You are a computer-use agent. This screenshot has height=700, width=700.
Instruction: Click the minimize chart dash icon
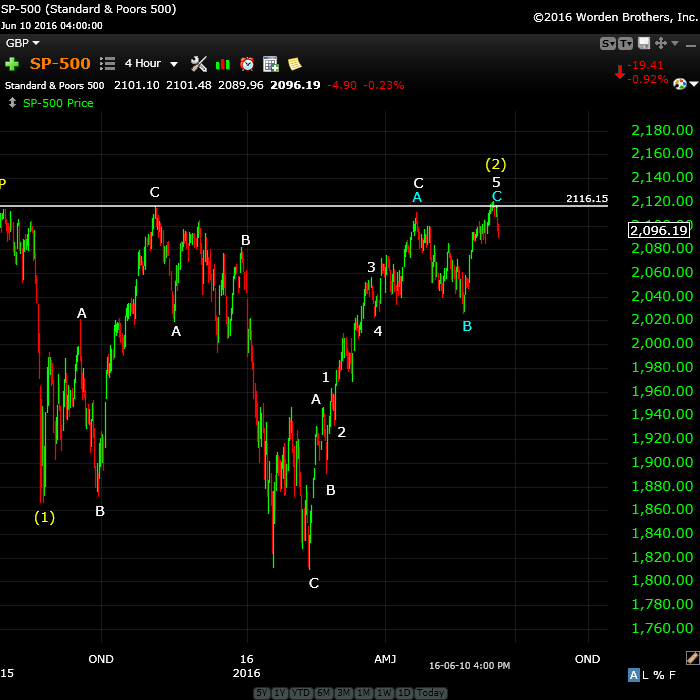691,45
